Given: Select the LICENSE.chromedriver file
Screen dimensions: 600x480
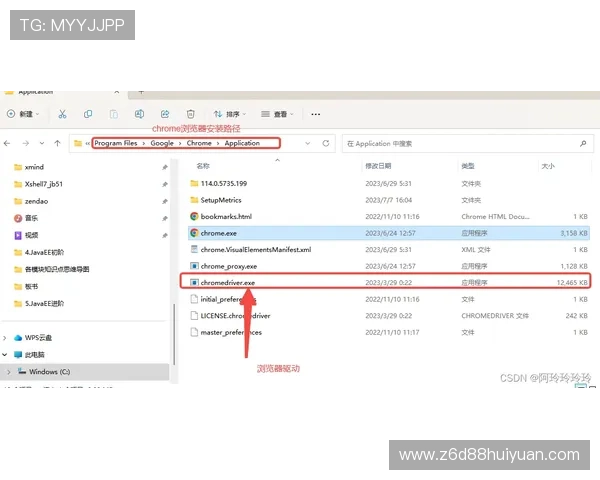Looking at the screenshot, I should 389,316.
